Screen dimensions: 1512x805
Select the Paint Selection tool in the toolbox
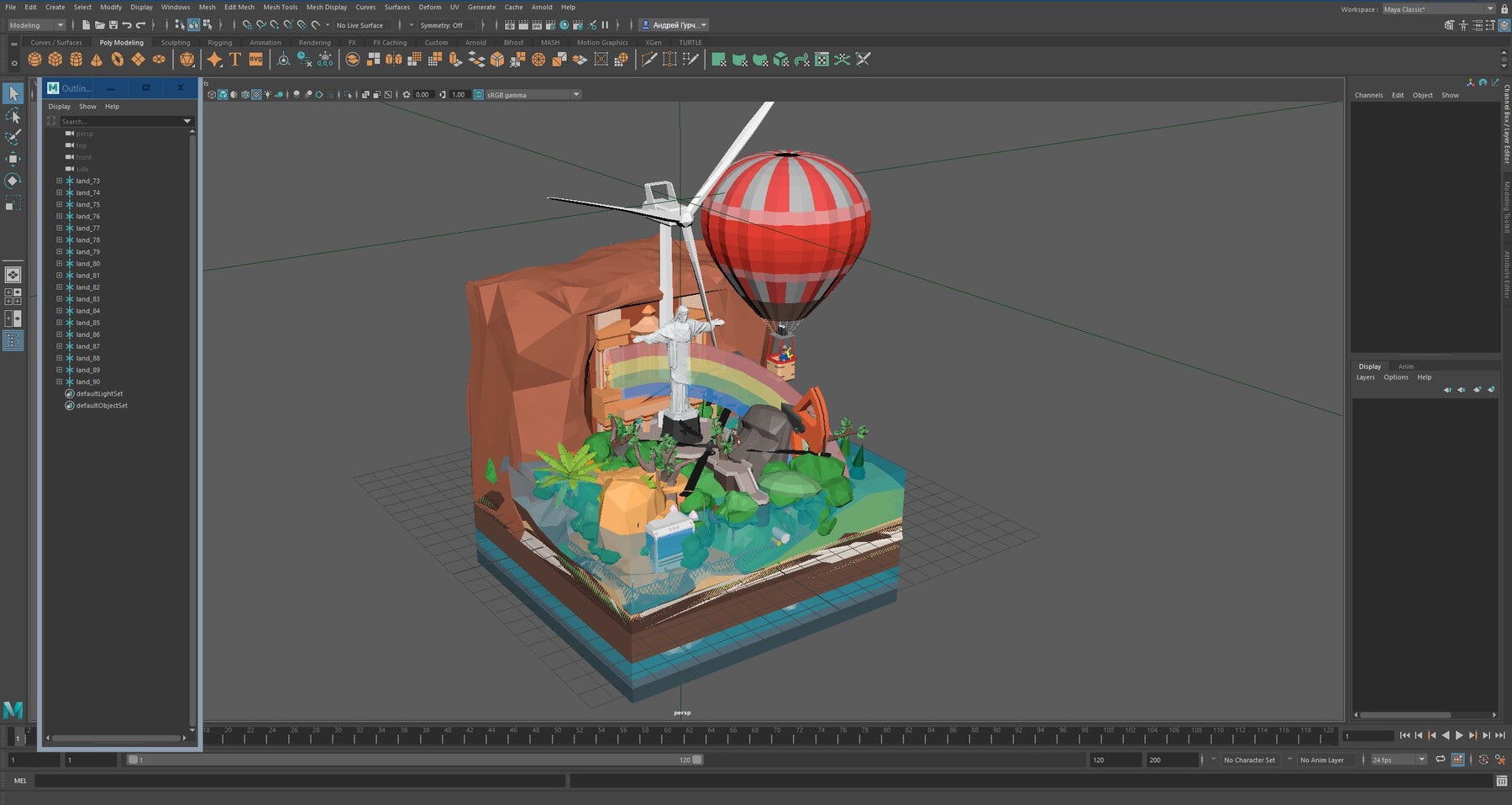13,137
